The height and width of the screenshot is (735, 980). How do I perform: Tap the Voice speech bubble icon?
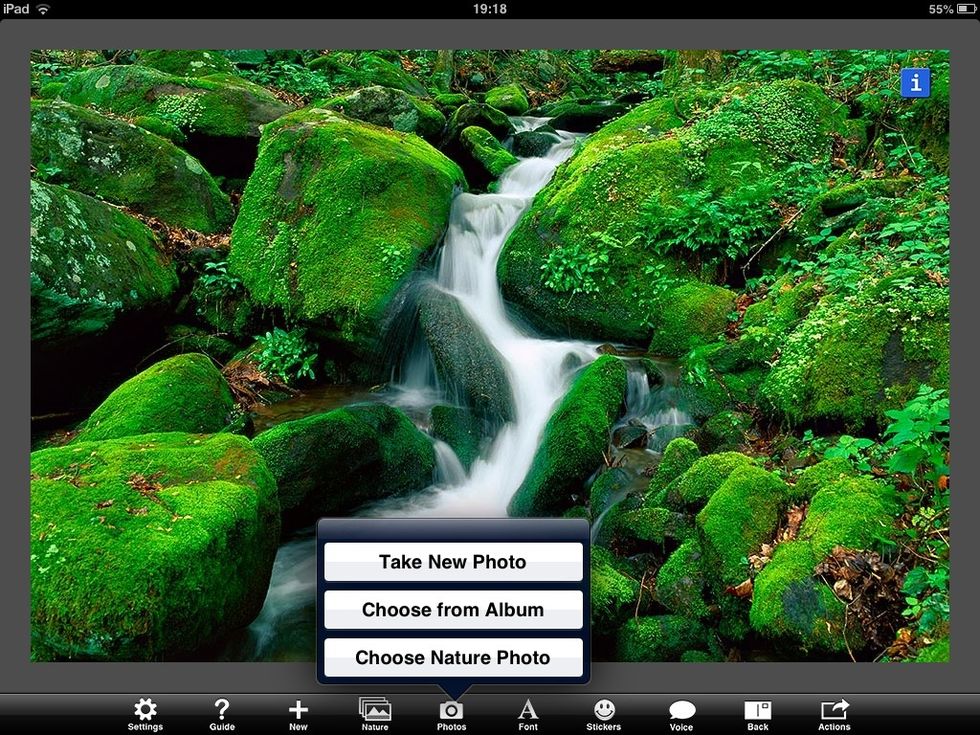pos(681,712)
